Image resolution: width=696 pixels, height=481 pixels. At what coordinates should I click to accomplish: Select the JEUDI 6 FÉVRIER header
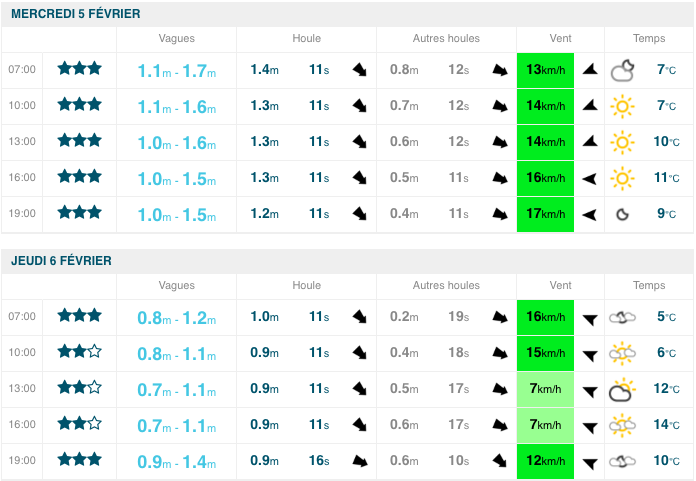click(61, 261)
